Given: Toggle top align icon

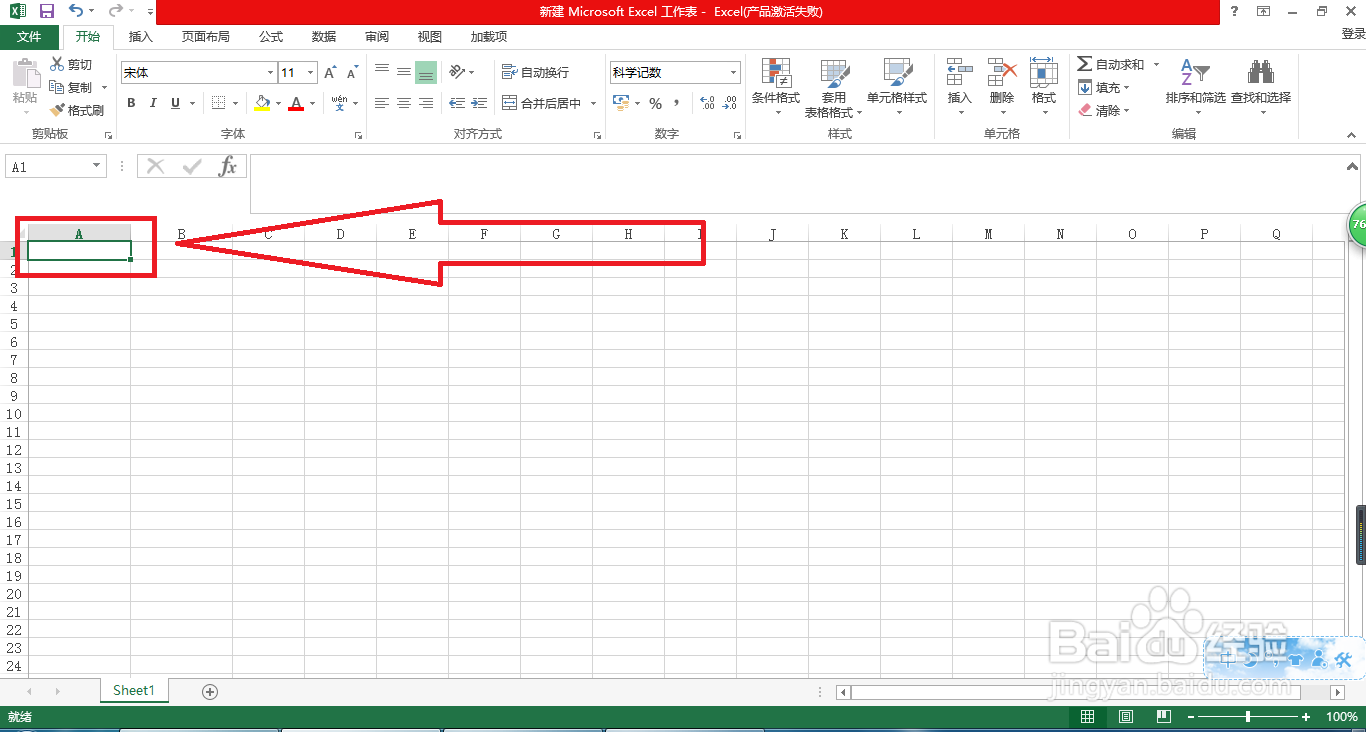Looking at the screenshot, I should pos(382,72).
